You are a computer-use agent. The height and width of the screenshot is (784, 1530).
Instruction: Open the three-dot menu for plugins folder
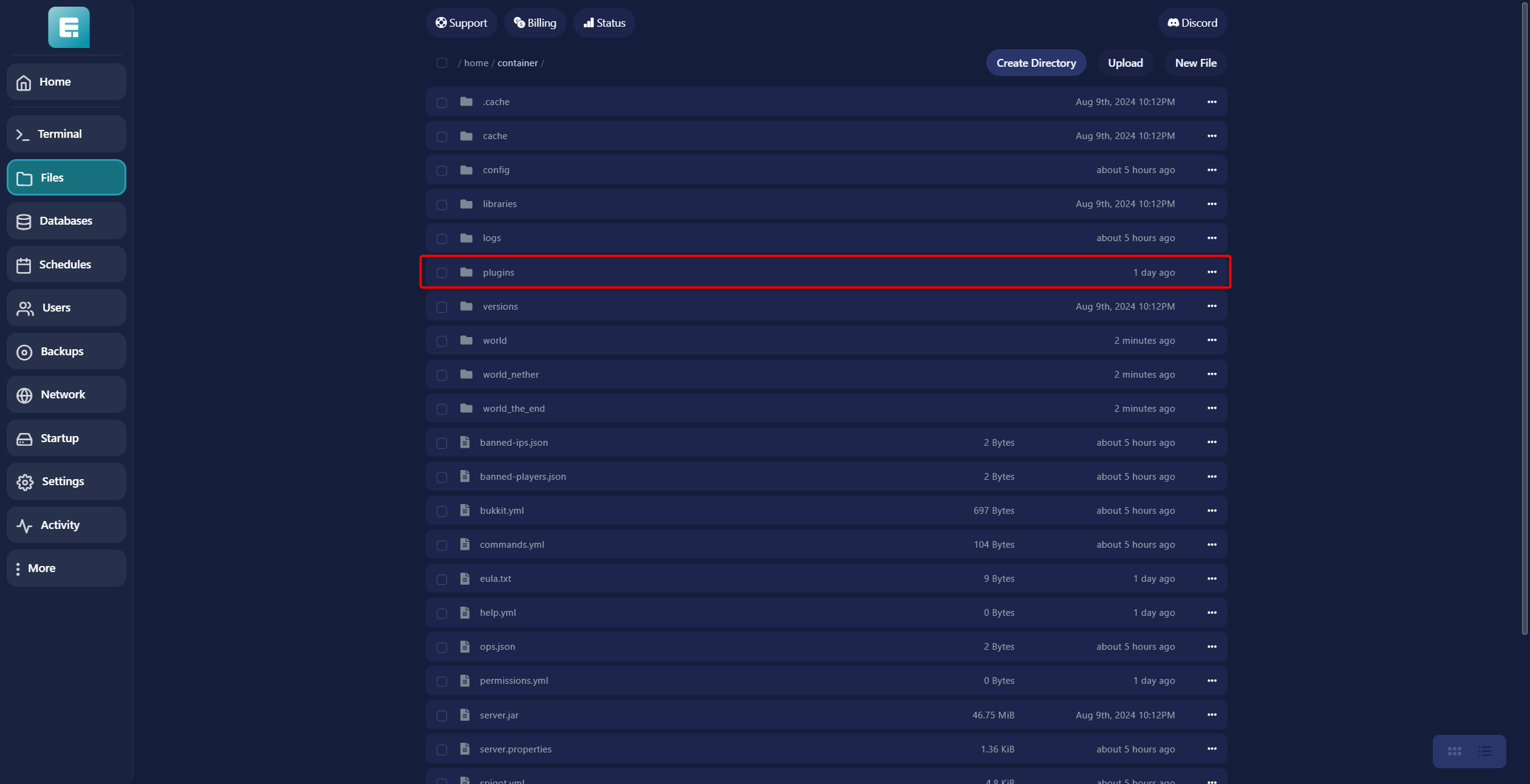click(x=1211, y=272)
